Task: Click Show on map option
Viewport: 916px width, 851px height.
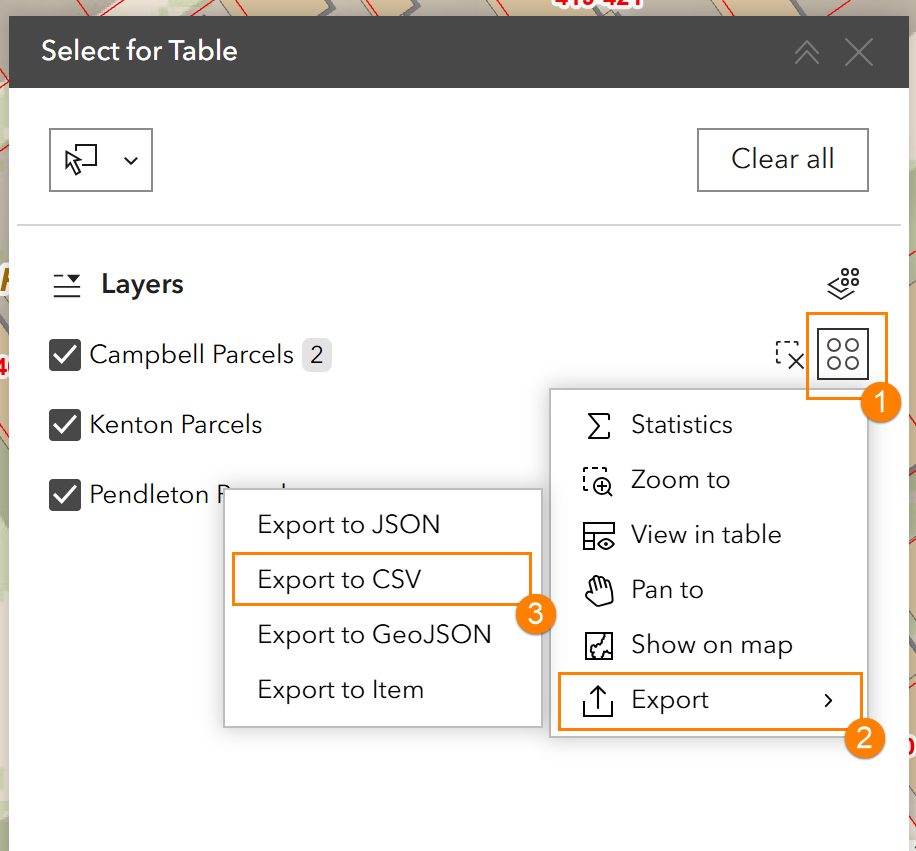Action: [x=711, y=645]
